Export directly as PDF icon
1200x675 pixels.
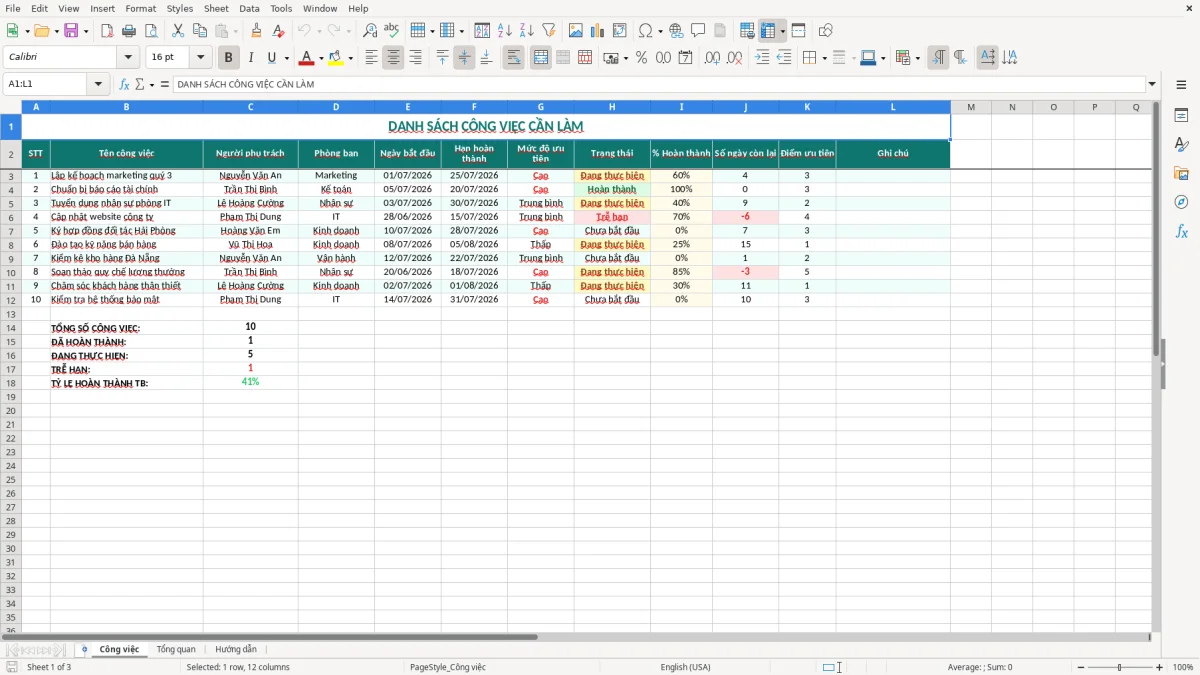pos(107,31)
